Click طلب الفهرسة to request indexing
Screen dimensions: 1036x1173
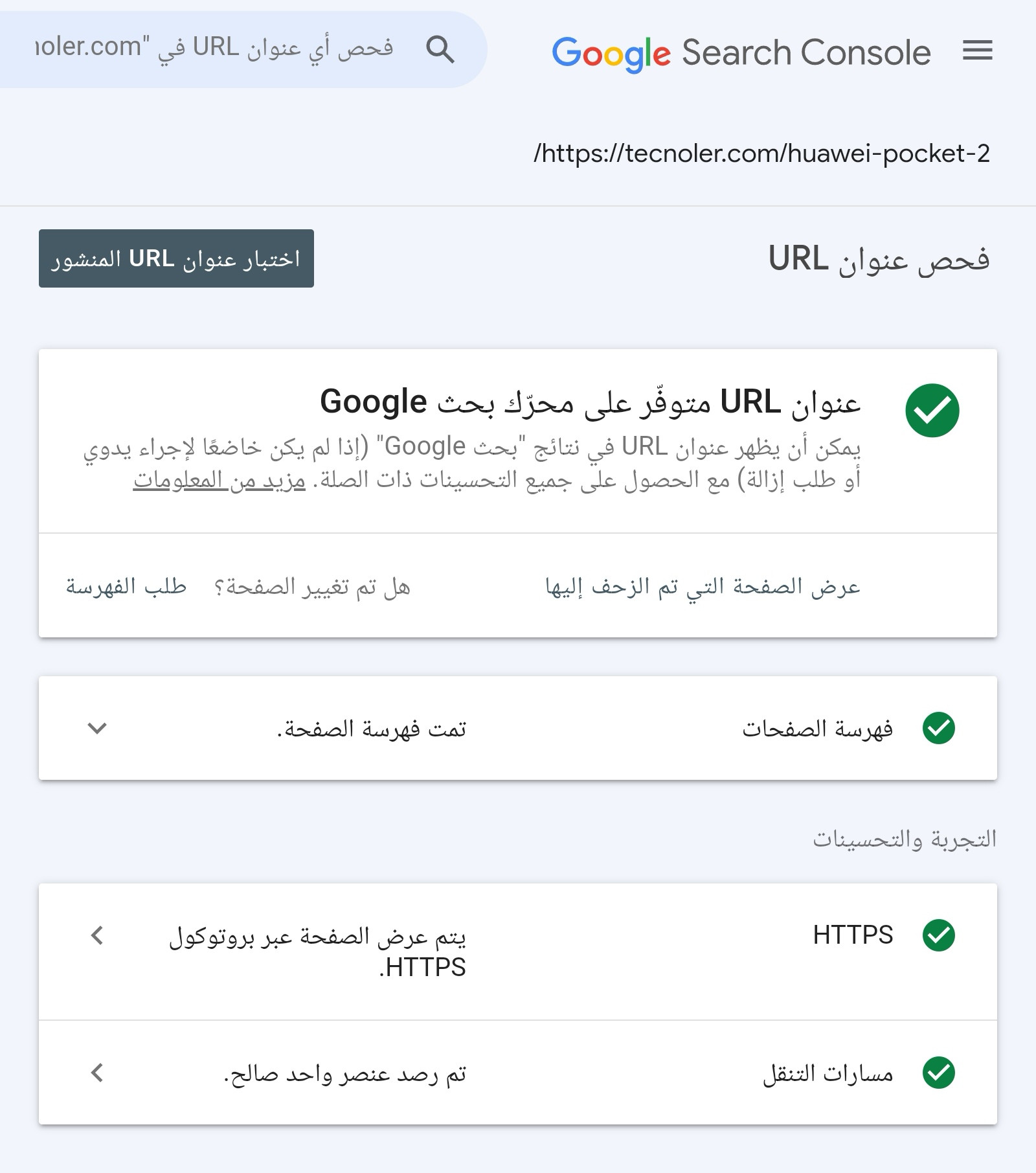coord(126,587)
